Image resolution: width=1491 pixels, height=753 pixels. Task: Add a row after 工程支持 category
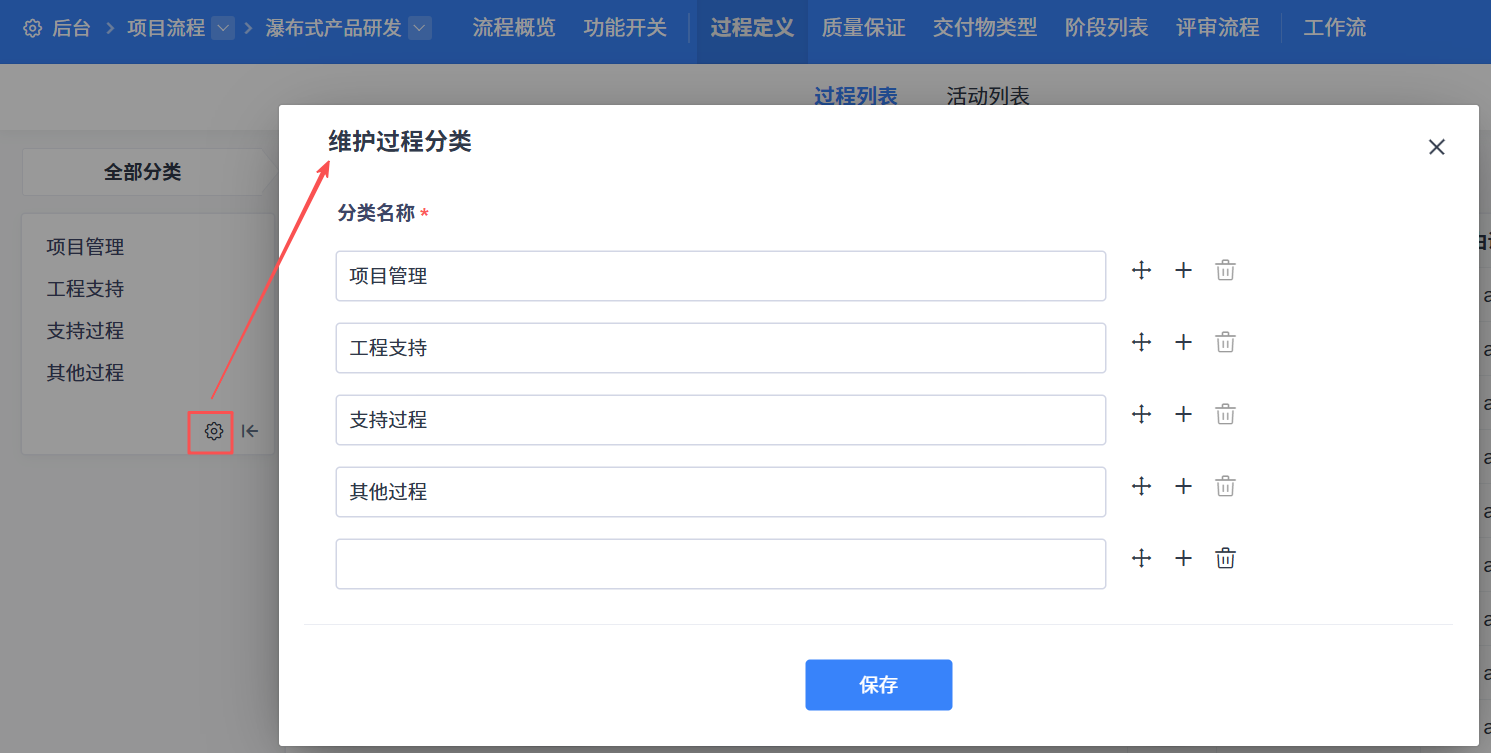coord(1183,342)
